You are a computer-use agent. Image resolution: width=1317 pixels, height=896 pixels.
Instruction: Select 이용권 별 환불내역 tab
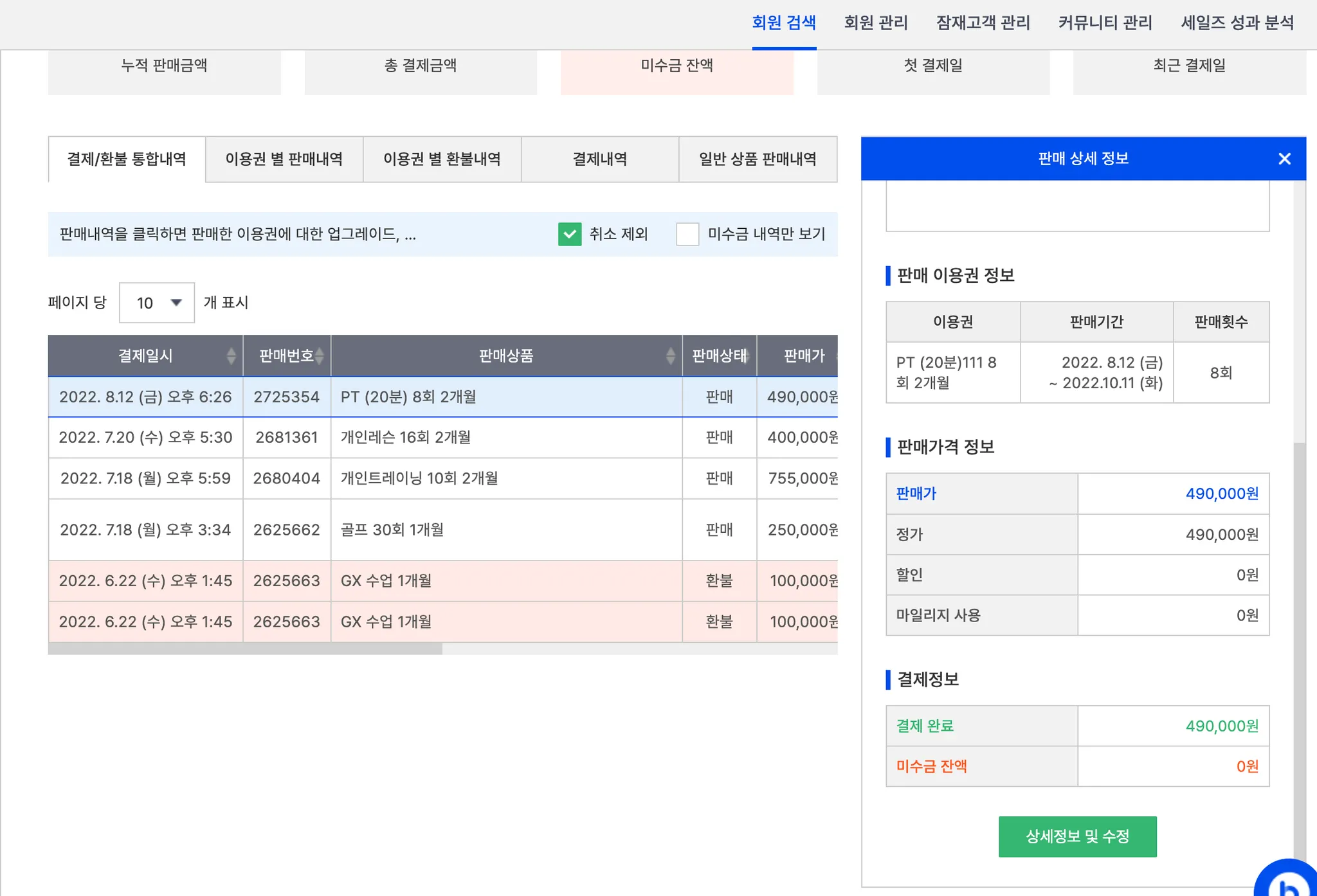click(x=442, y=159)
